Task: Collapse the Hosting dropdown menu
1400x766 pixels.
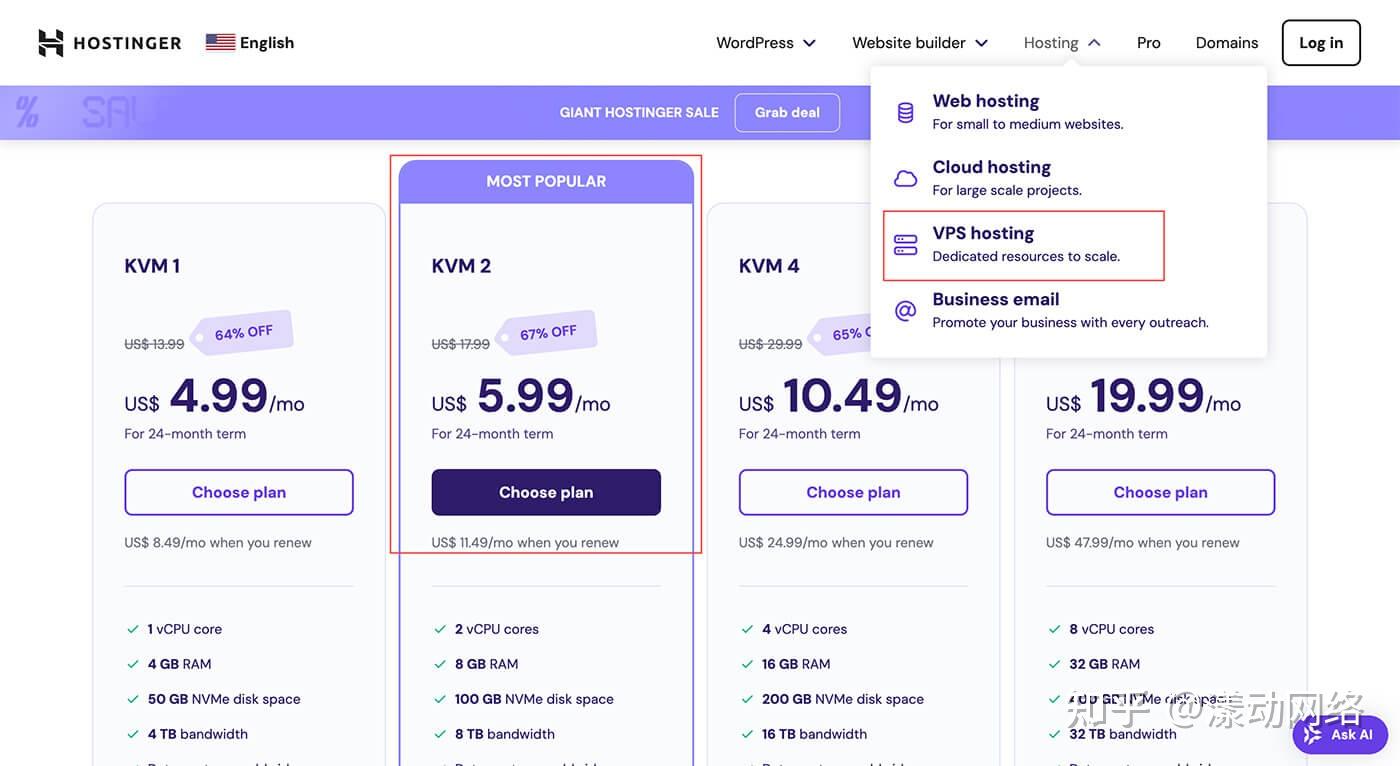Action: pyautogui.click(x=1051, y=40)
